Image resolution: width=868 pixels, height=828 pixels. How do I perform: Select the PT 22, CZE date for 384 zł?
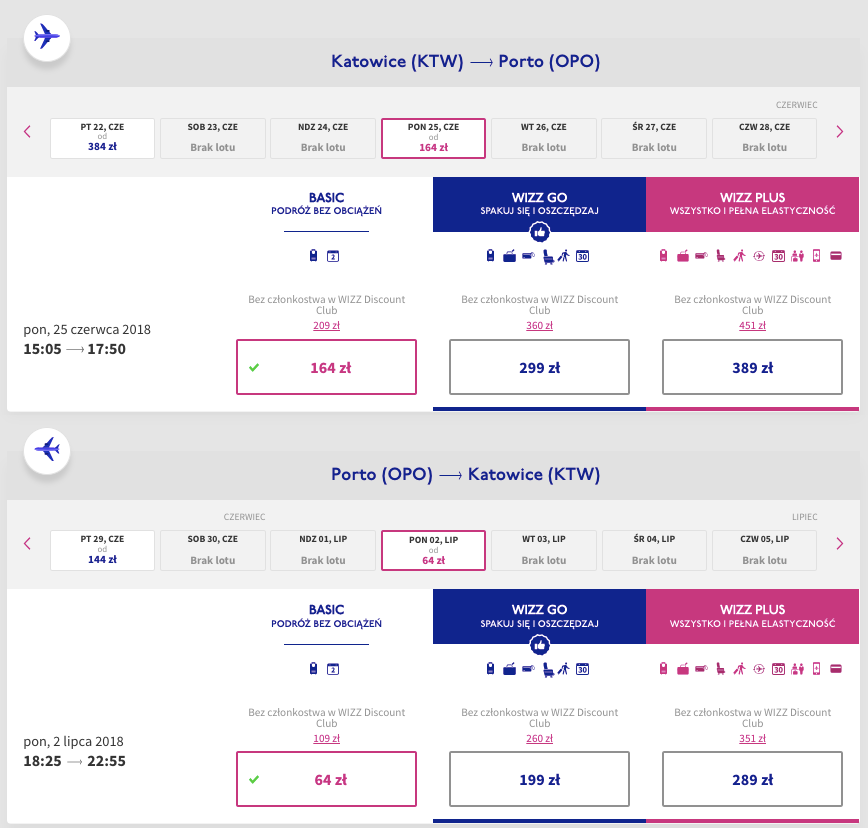tap(102, 138)
